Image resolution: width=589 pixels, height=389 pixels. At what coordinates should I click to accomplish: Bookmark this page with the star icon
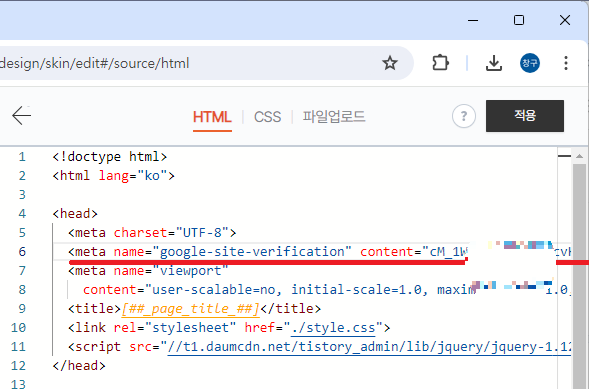pos(390,63)
